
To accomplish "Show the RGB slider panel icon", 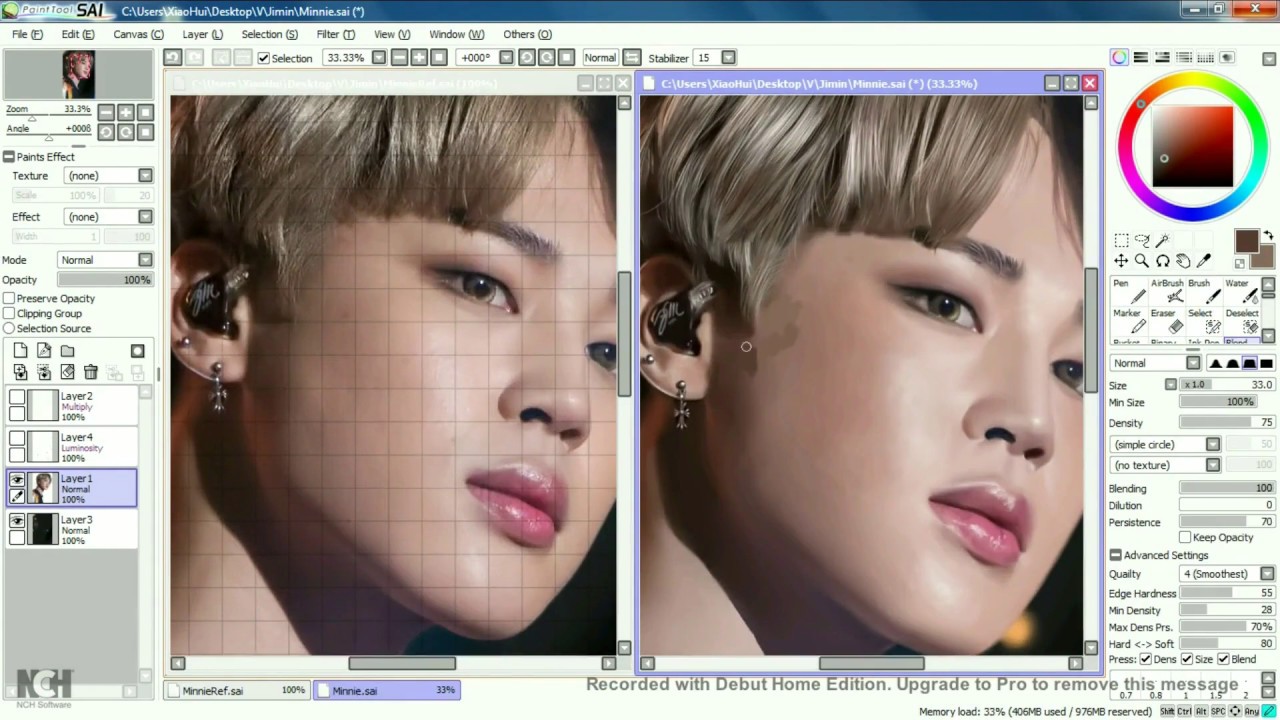I will tap(1141, 58).
